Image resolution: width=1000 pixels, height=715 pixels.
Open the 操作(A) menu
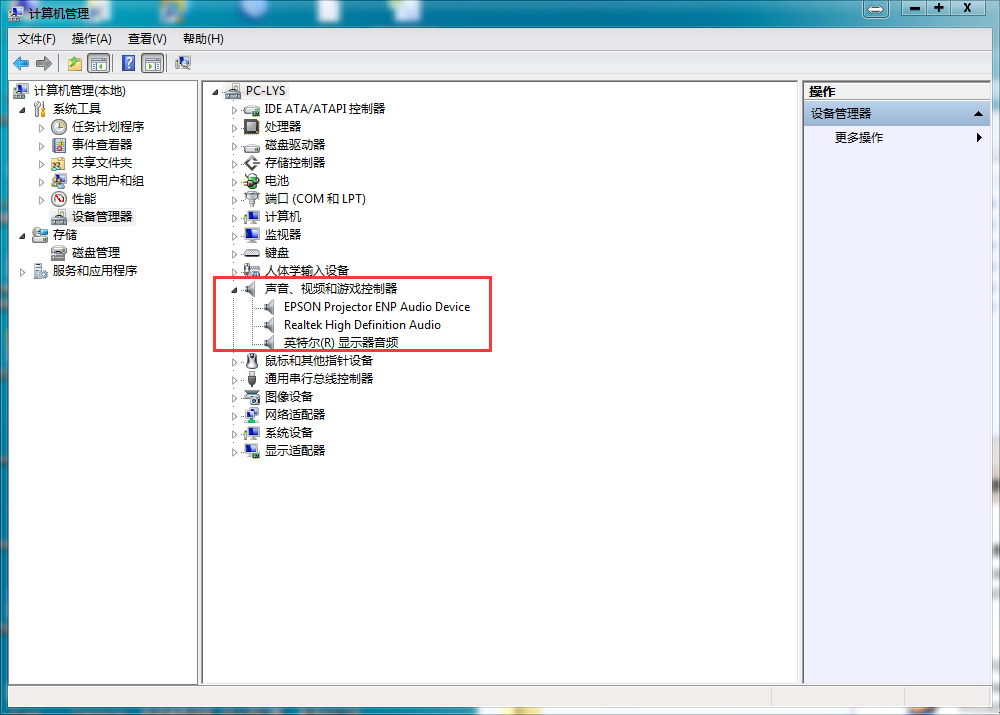(x=92, y=39)
